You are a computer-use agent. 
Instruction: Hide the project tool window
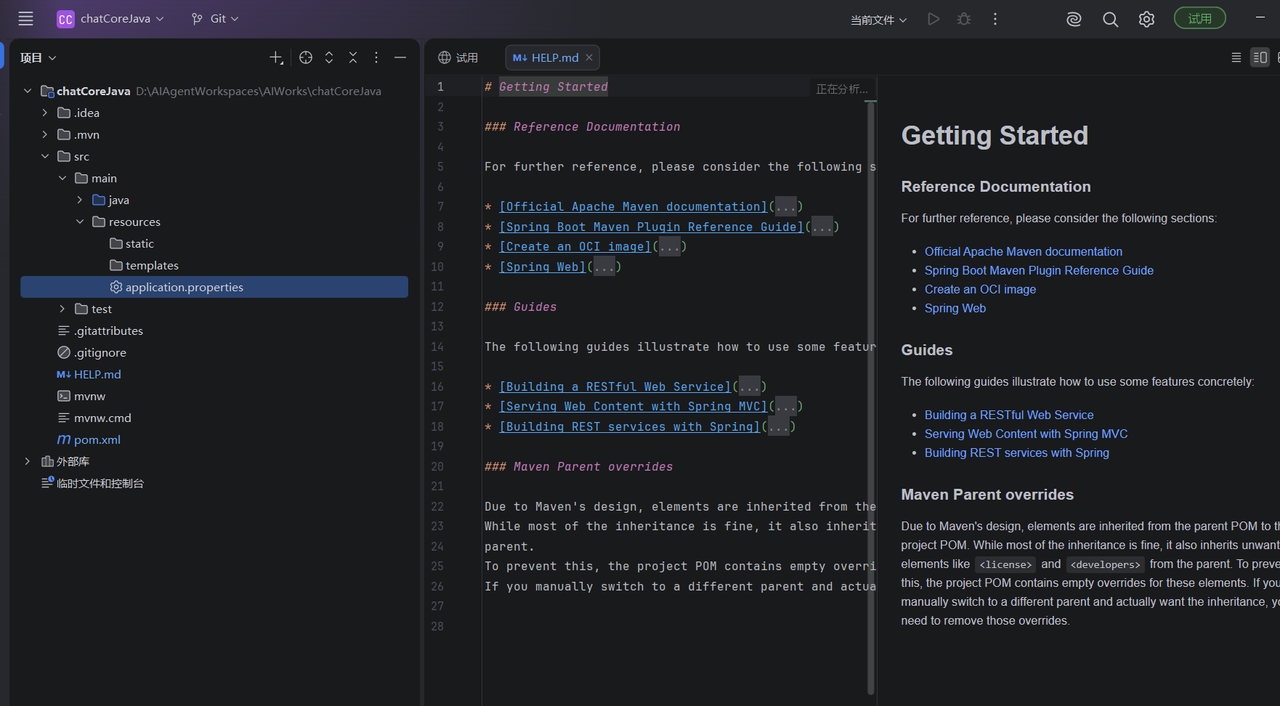[400, 58]
